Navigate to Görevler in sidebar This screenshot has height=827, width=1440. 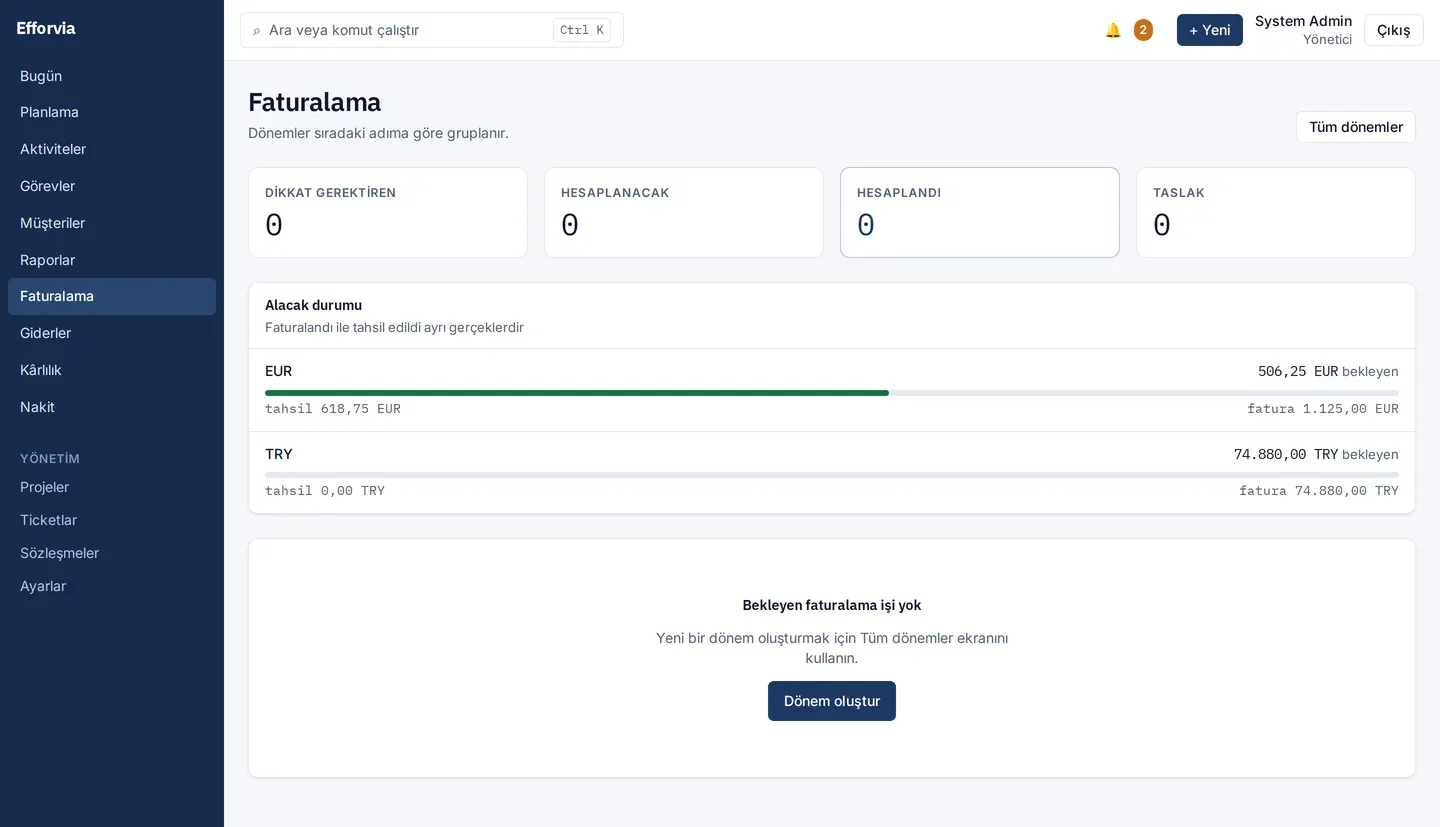click(x=112, y=186)
